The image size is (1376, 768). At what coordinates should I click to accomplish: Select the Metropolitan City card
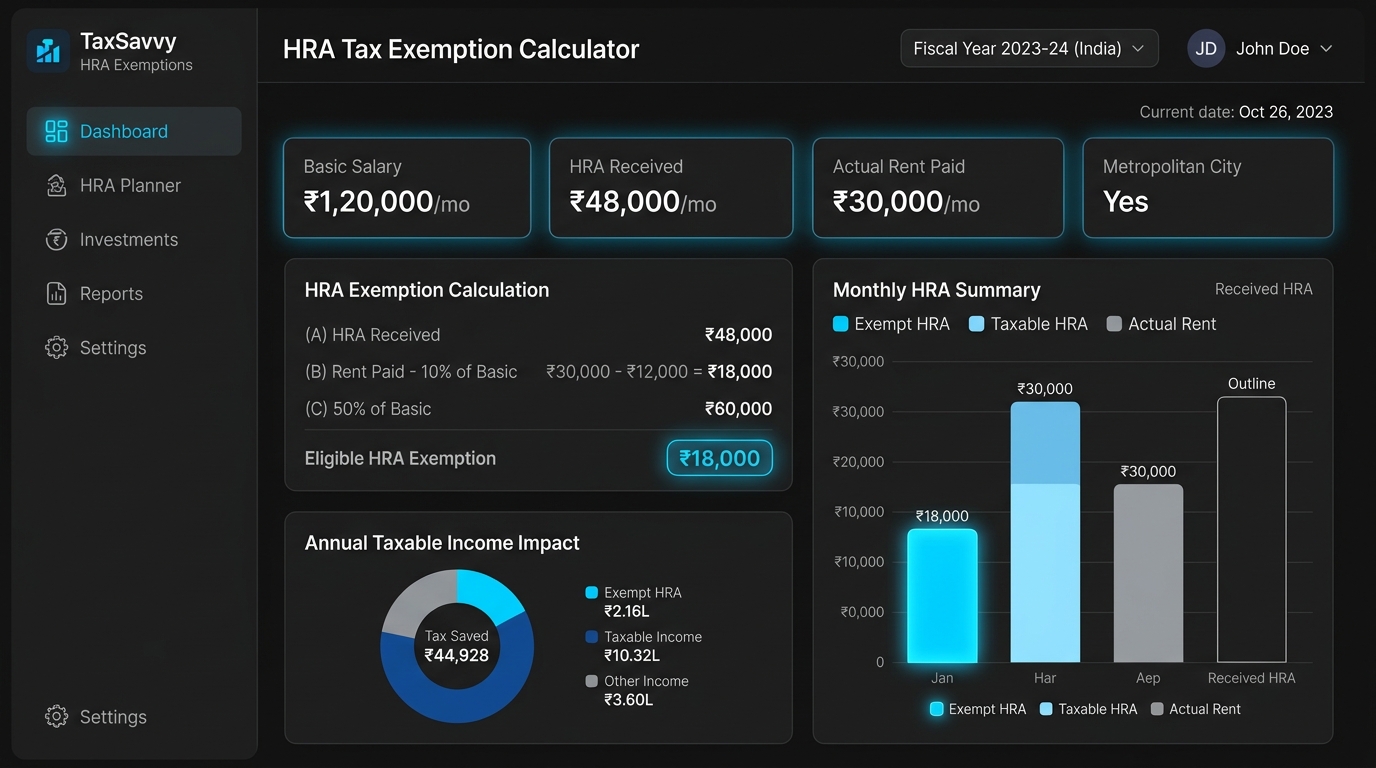coord(1208,188)
